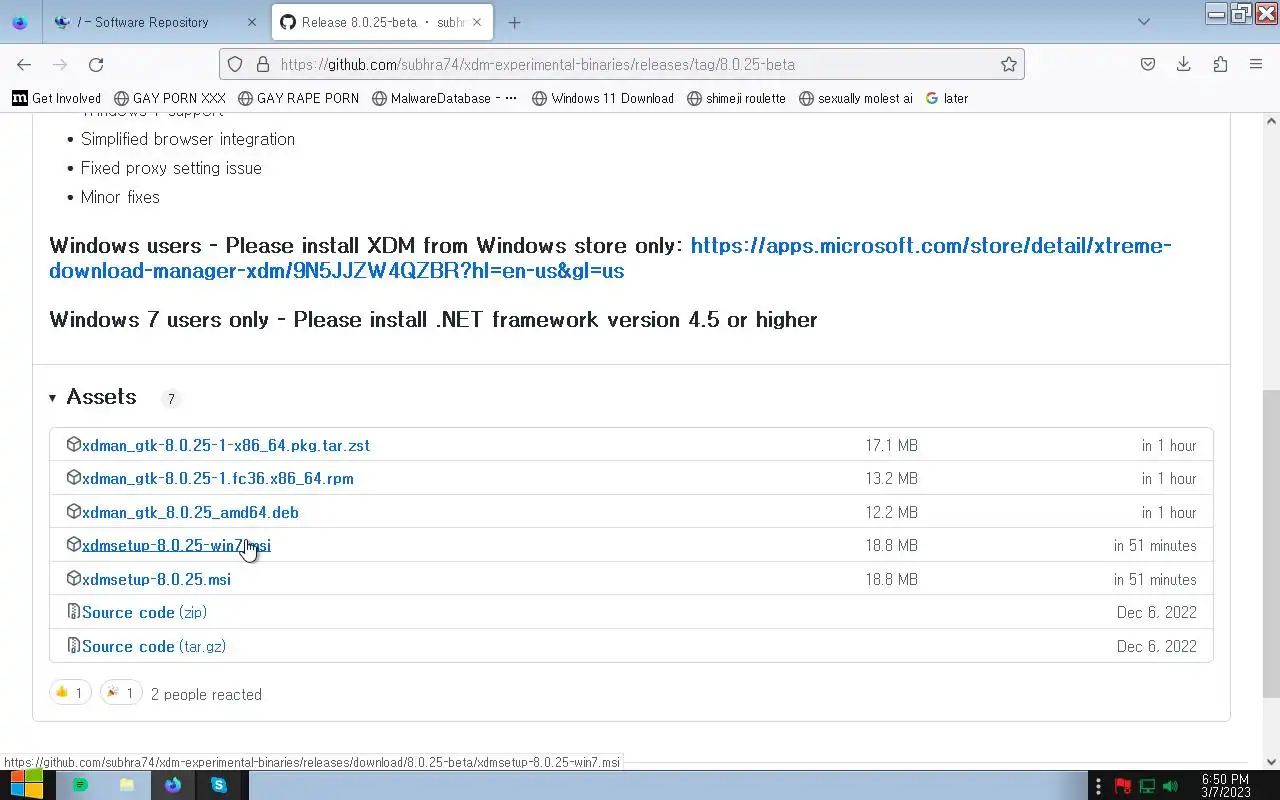Click the forward navigation arrow
1280x800 pixels.
point(60,64)
